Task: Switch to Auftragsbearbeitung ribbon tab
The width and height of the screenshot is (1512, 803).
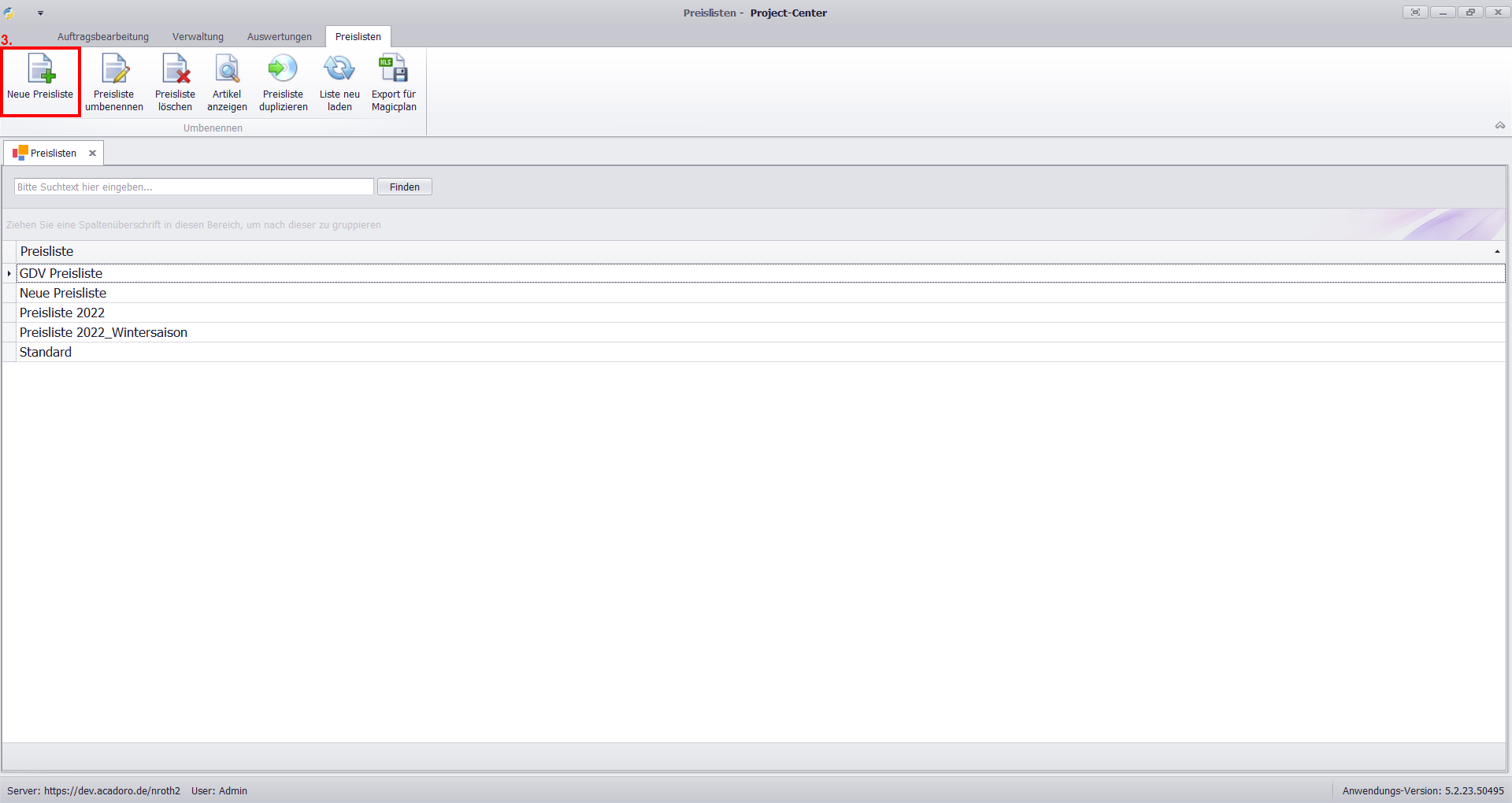Action: 102,37
